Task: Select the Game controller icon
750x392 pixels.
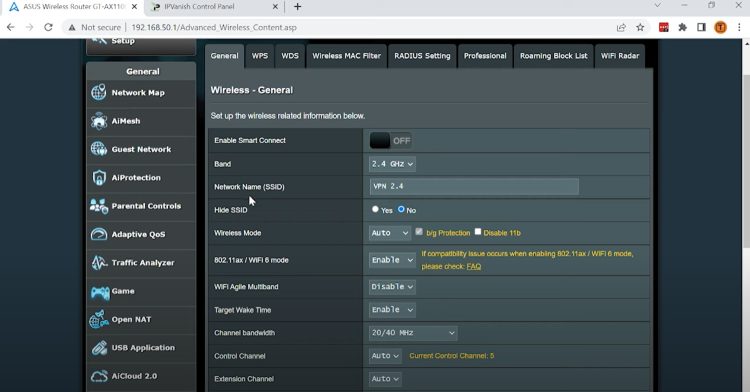Action: 100,292
